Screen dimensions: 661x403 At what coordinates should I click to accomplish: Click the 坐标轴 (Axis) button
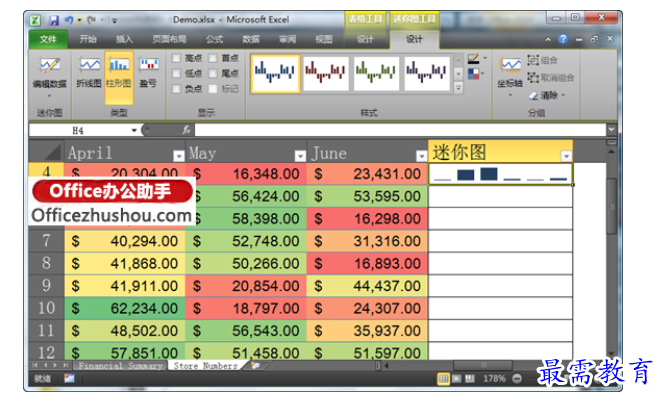pyautogui.click(x=510, y=77)
